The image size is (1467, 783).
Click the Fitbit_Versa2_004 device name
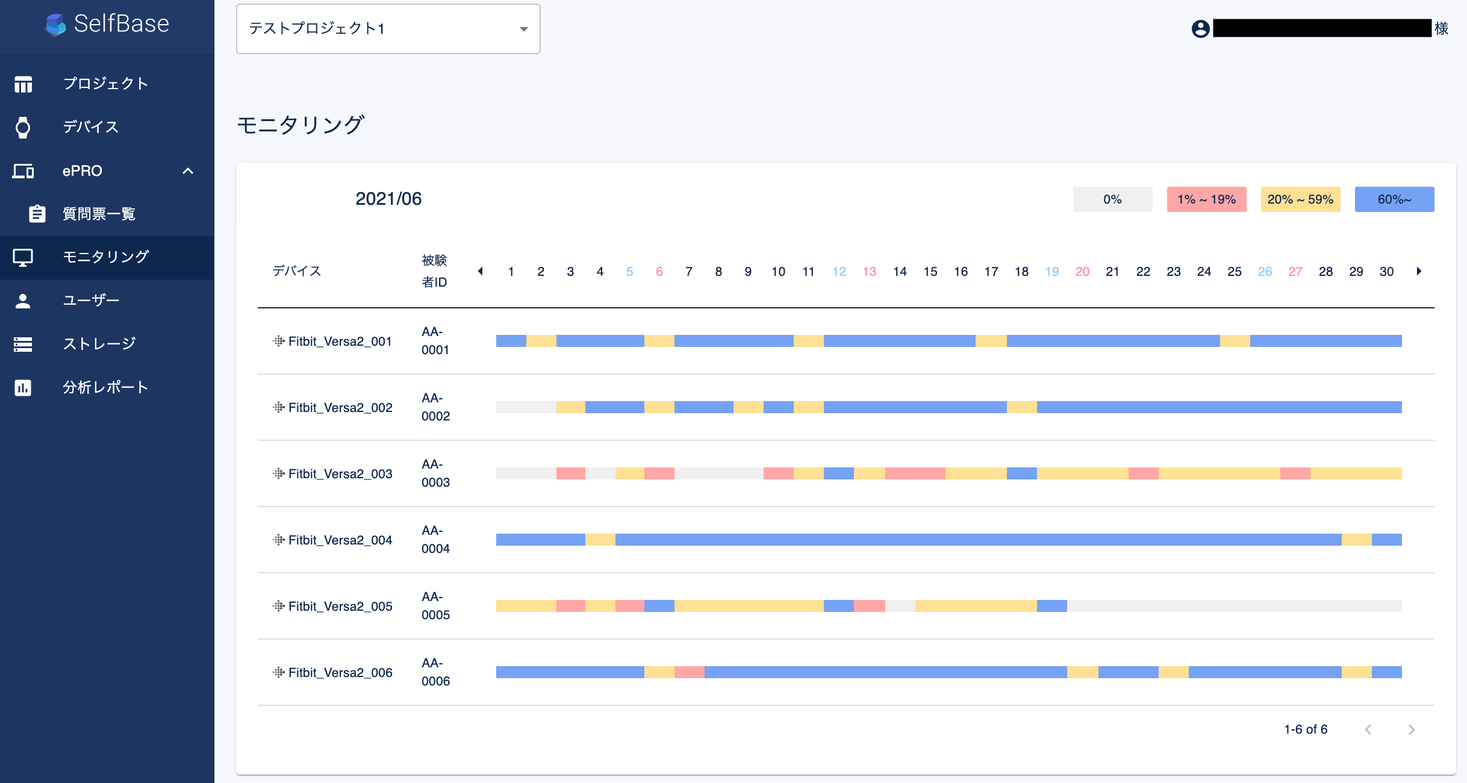(x=340, y=540)
